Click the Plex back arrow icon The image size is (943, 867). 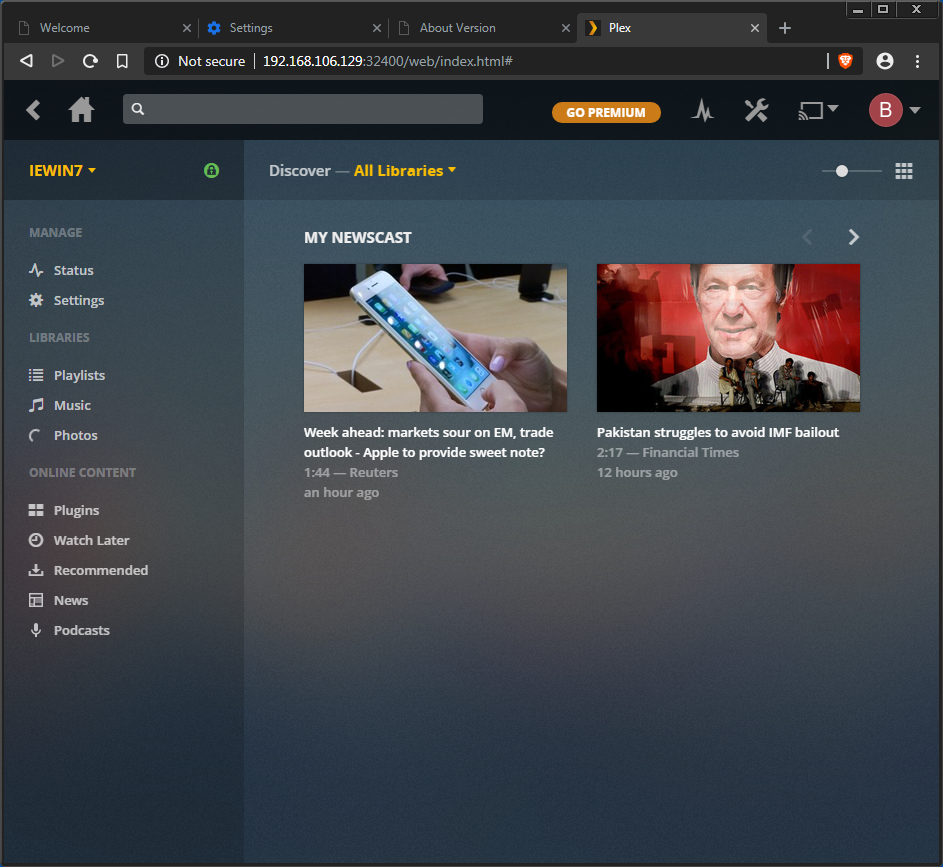[34, 110]
